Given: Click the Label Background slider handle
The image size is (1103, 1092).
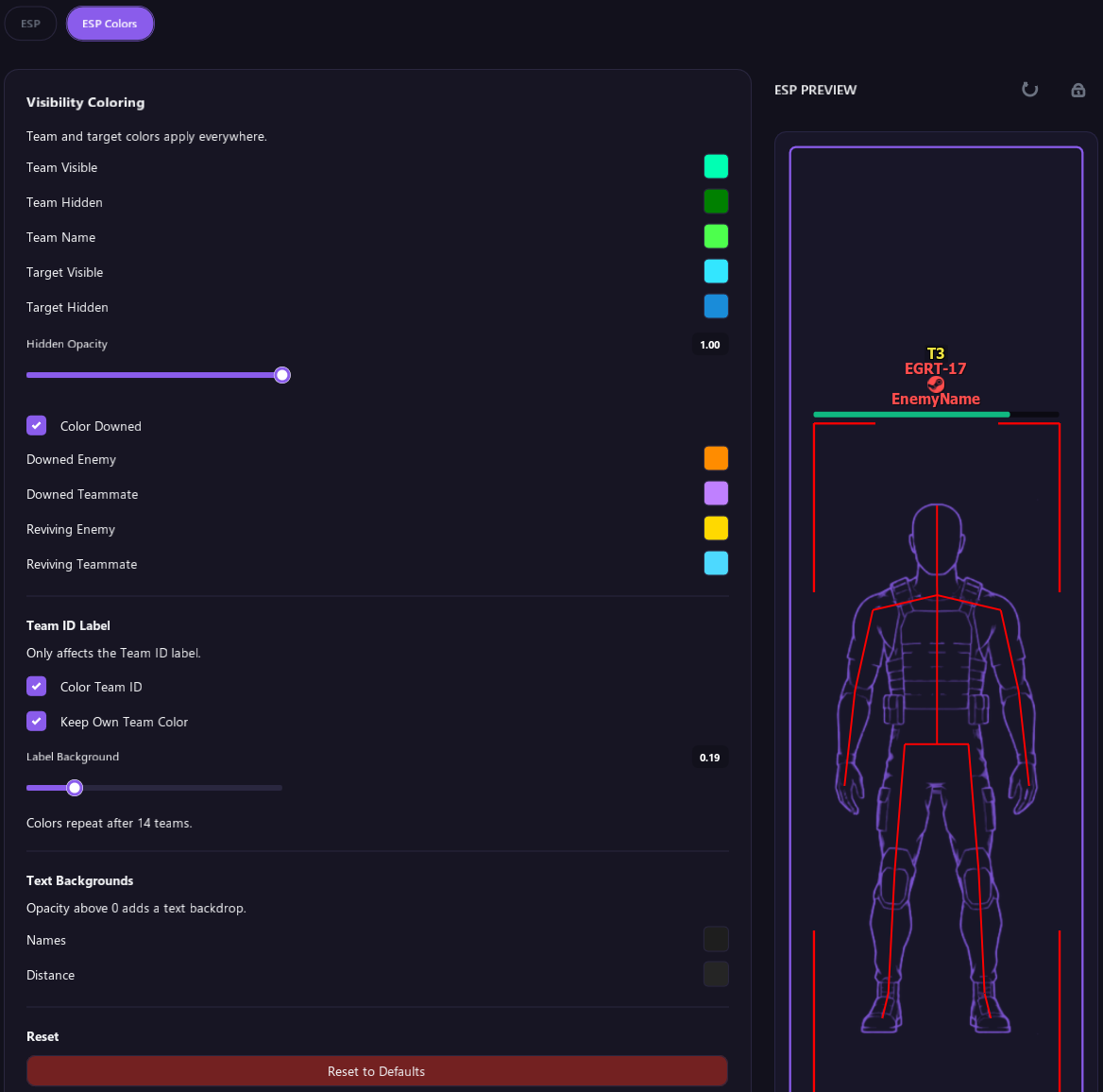Looking at the screenshot, I should click(x=75, y=787).
